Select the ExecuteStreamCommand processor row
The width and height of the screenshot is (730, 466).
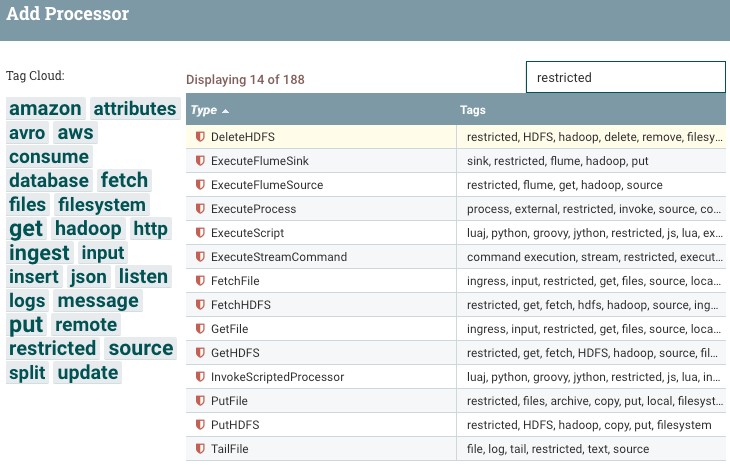[279, 257]
